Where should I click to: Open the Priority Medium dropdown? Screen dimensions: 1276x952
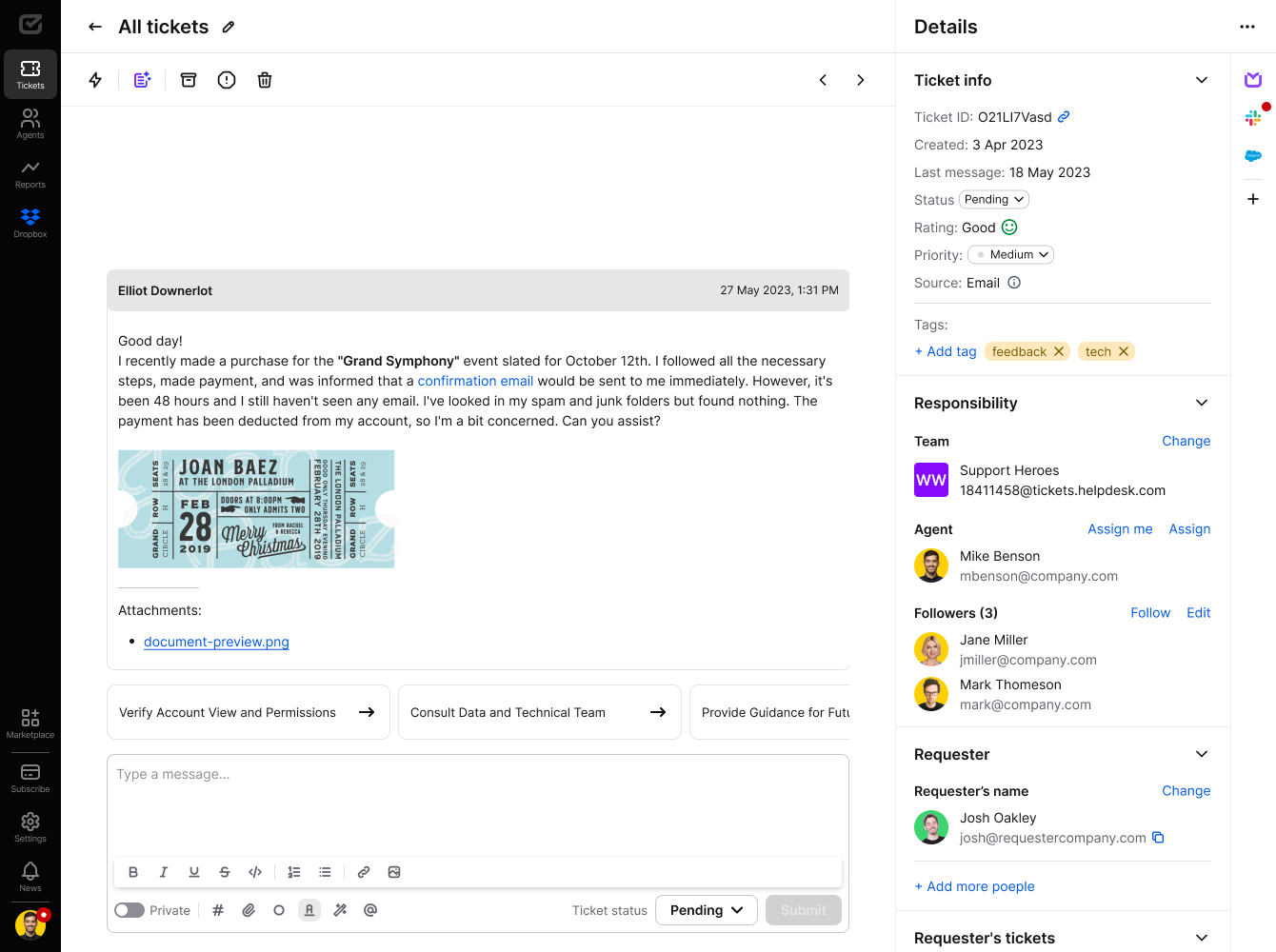(x=1010, y=255)
